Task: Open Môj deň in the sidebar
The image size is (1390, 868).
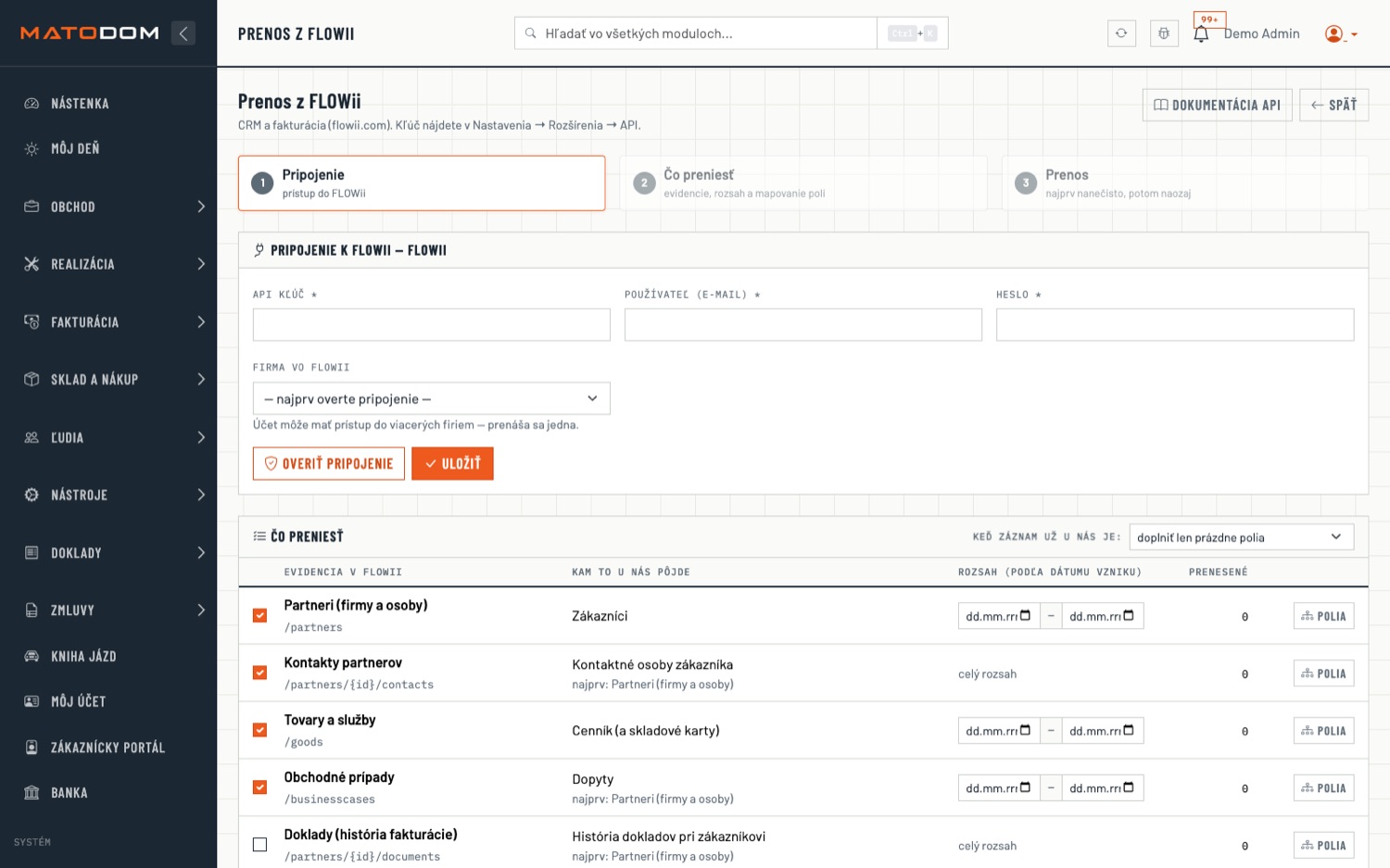Action: 108,148
